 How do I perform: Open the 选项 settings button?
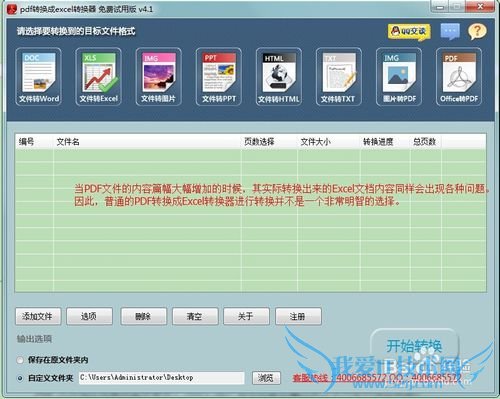[89, 316]
